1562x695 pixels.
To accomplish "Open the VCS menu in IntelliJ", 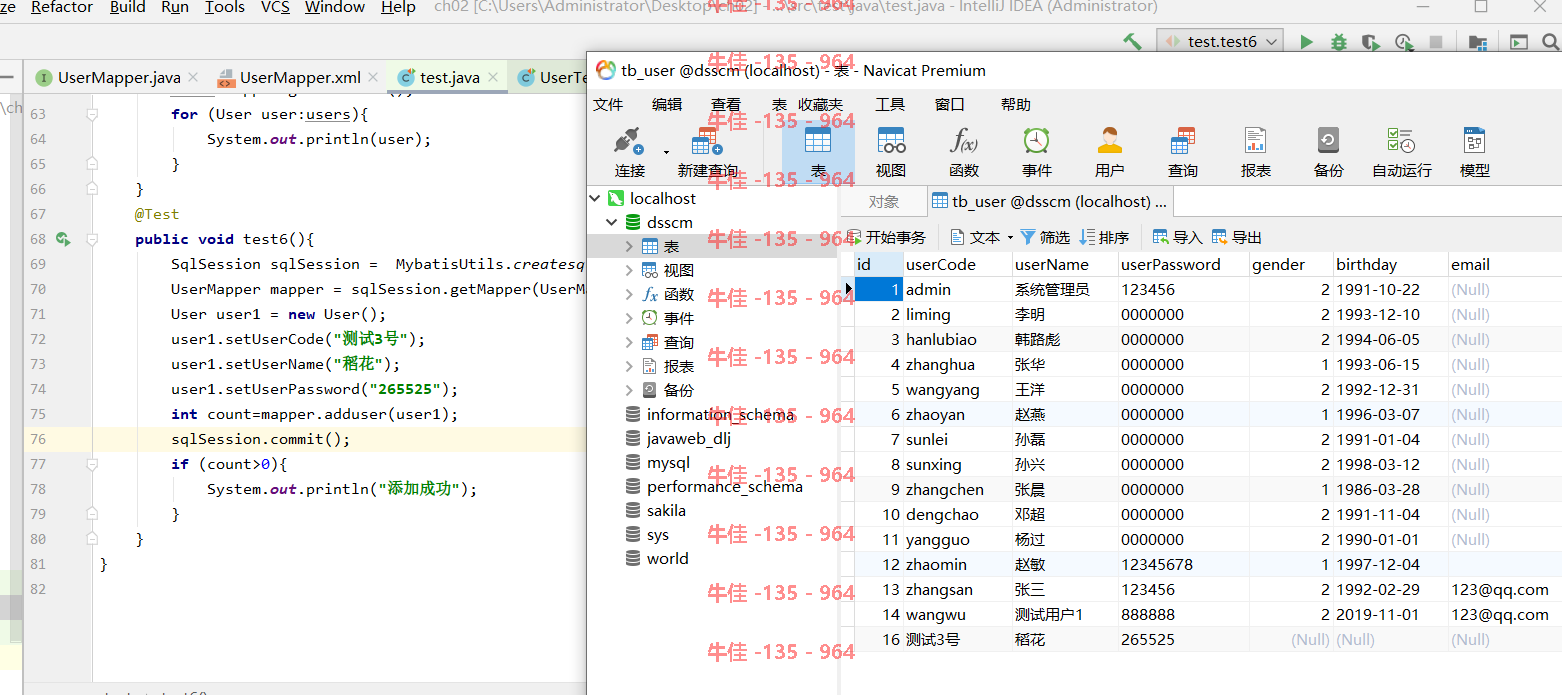I will (x=275, y=7).
